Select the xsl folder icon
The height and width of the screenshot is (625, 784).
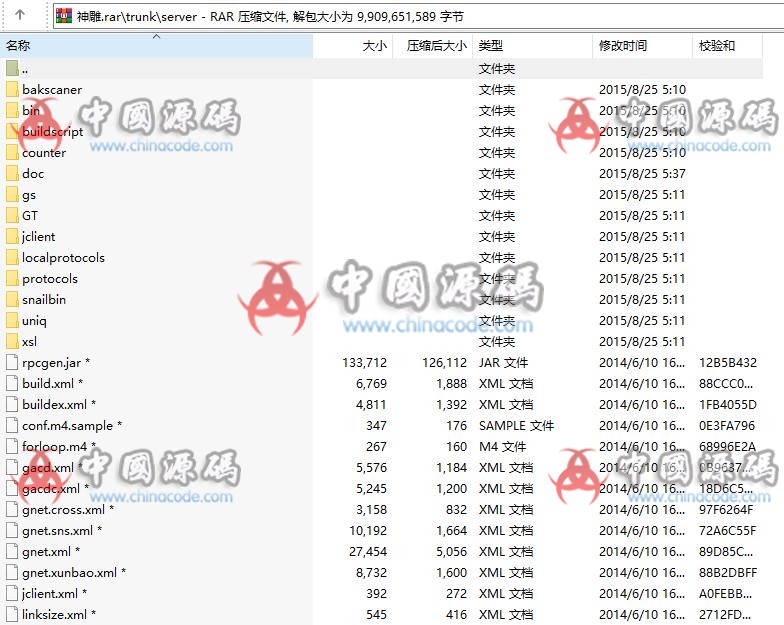click(x=12, y=342)
